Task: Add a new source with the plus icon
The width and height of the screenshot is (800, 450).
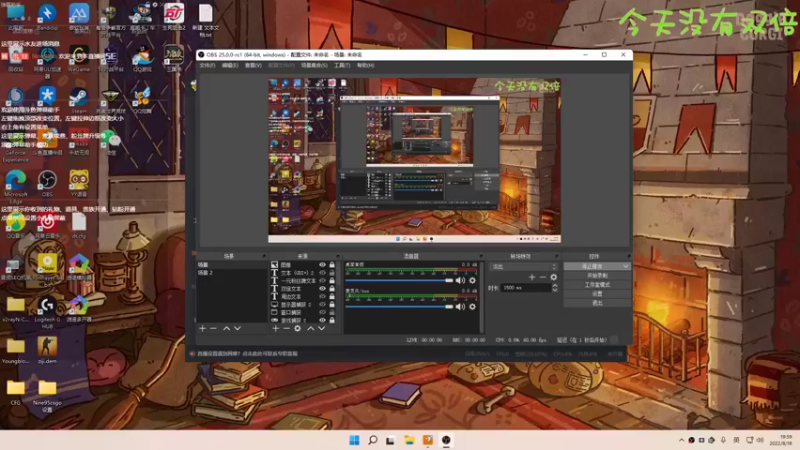Action: 276,329
